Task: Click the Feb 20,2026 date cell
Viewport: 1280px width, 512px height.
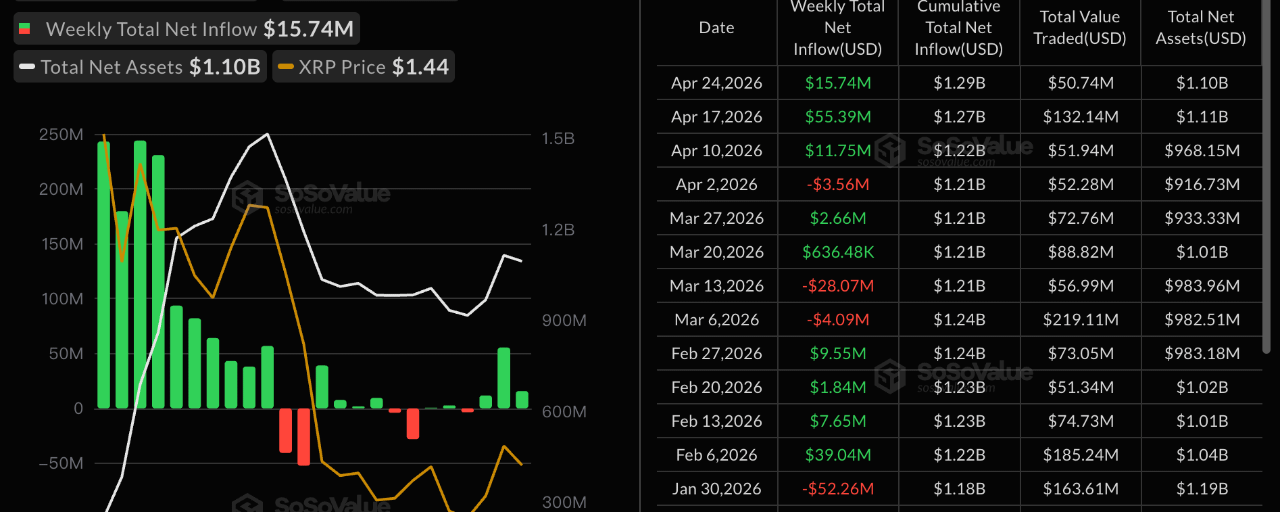Action: tap(716, 387)
